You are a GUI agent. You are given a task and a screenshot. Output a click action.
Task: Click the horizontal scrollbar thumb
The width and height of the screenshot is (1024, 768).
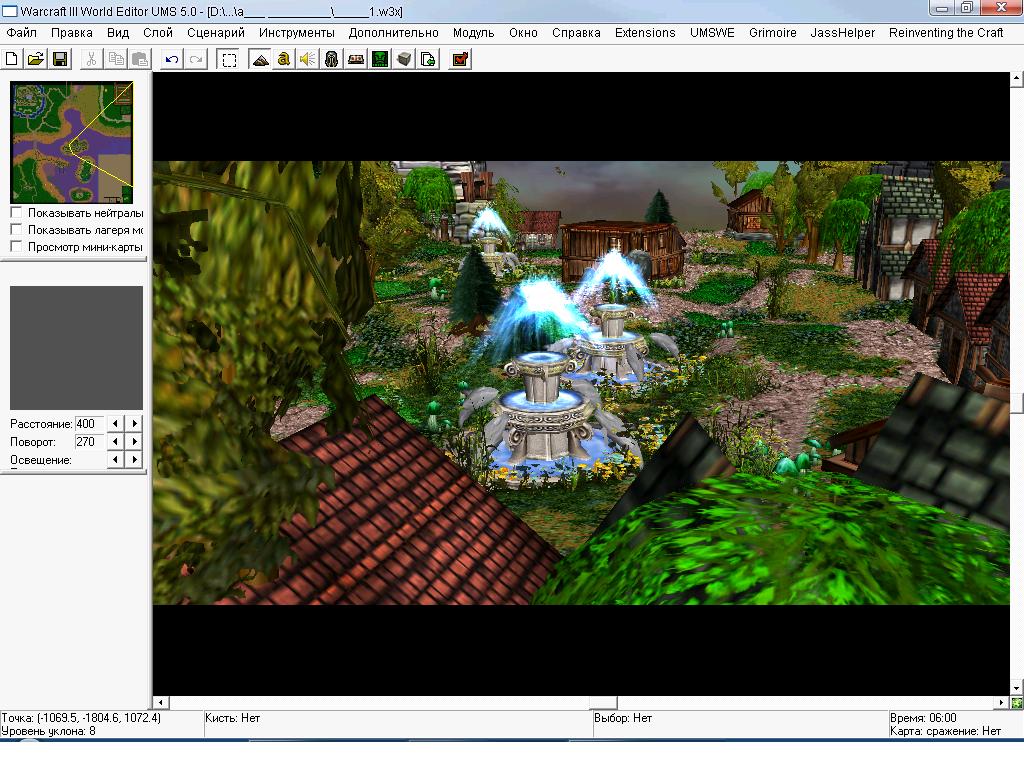603,703
